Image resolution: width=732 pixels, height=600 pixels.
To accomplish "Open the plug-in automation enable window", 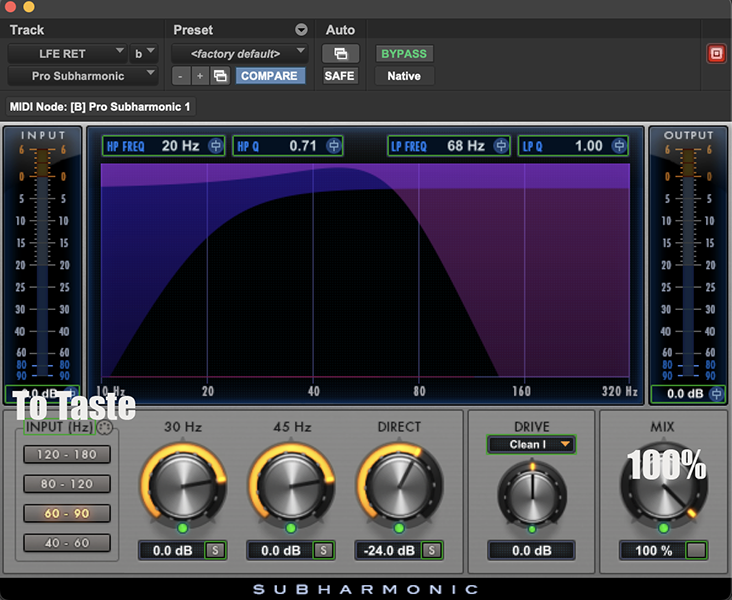I will click(341, 53).
